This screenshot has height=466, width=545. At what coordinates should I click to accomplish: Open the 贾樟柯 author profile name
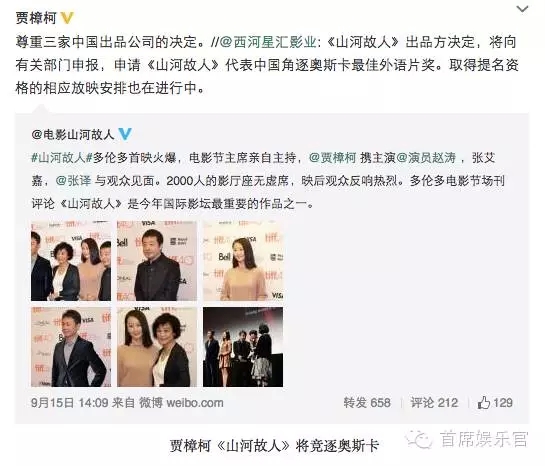coord(36,18)
